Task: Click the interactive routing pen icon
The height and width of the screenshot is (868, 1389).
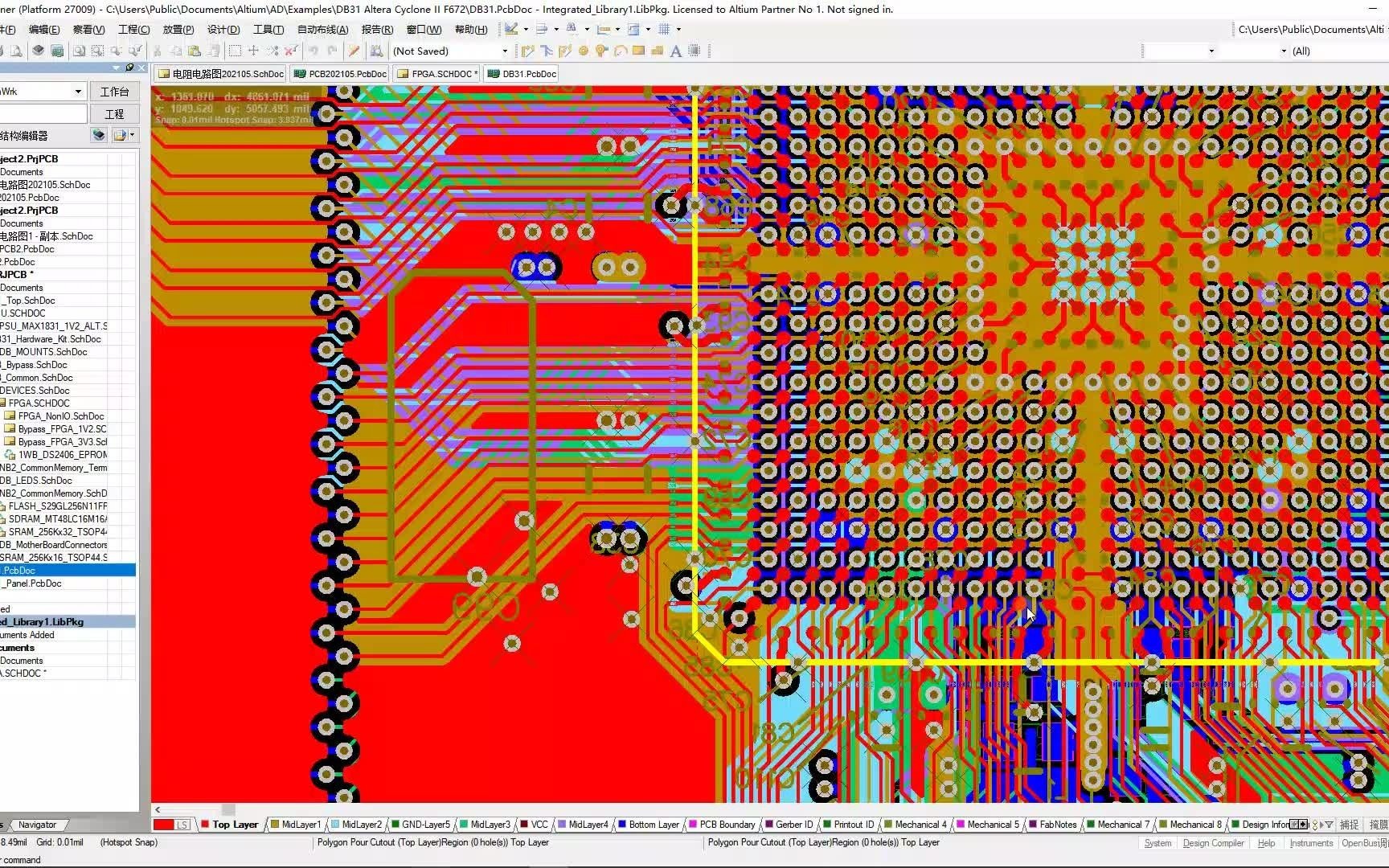Action: pyautogui.click(x=354, y=51)
